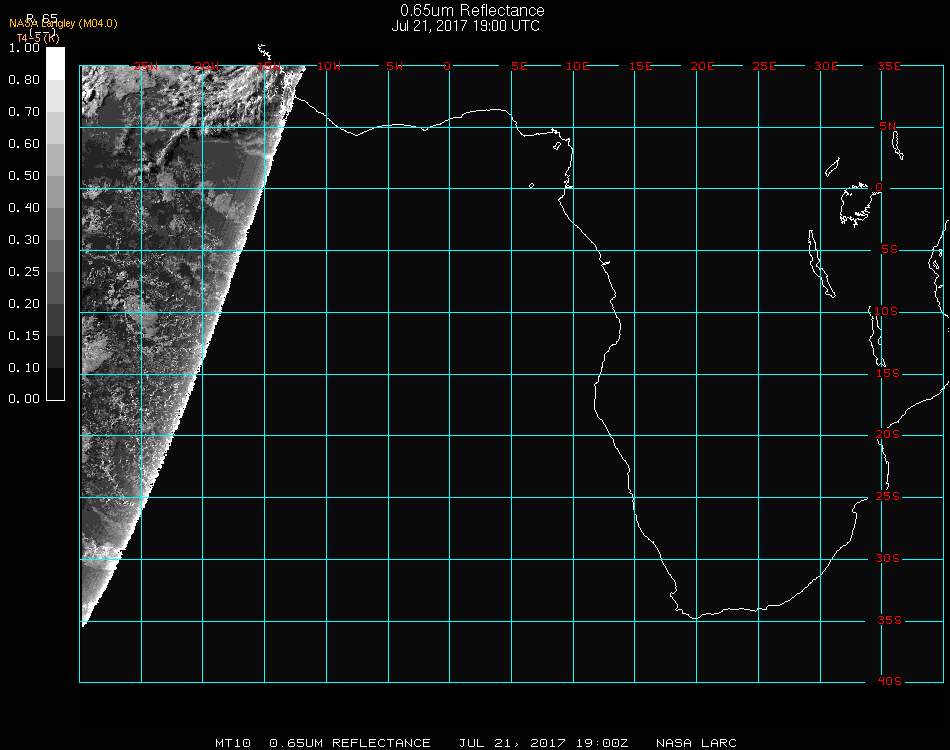Click the 15W longitude label
950x750 pixels.
pyautogui.click(x=269, y=66)
